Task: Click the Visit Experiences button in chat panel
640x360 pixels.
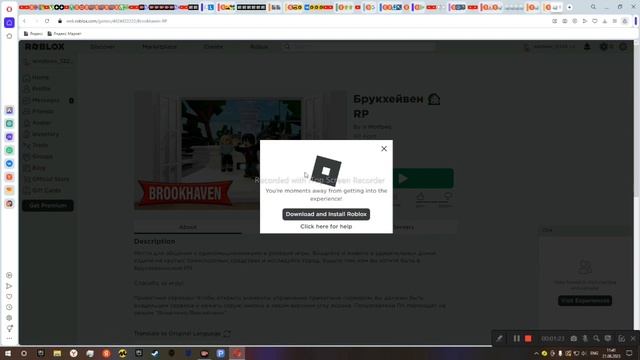Action: [x=585, y=301]
